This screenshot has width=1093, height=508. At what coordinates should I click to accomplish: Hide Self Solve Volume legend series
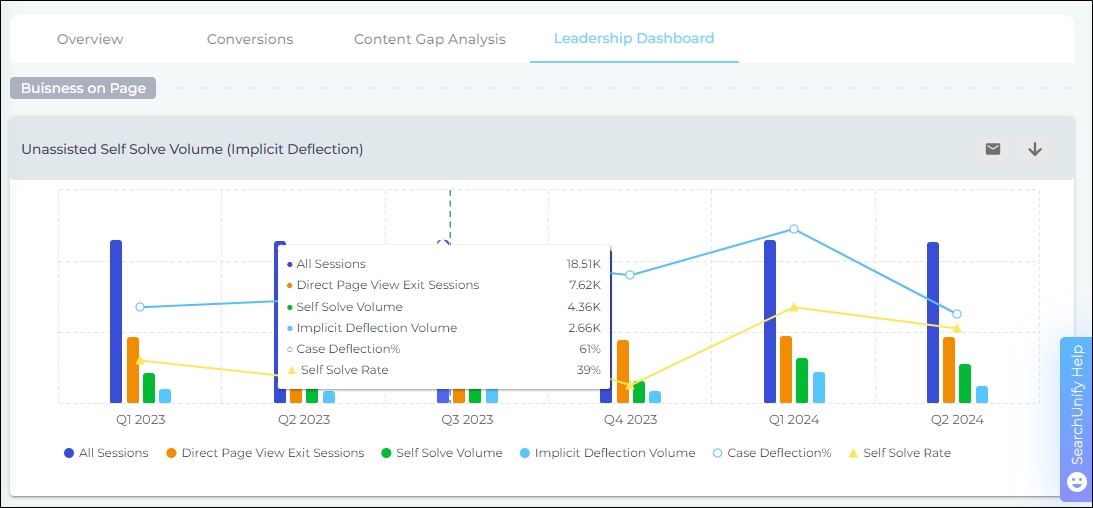(441, 453)
